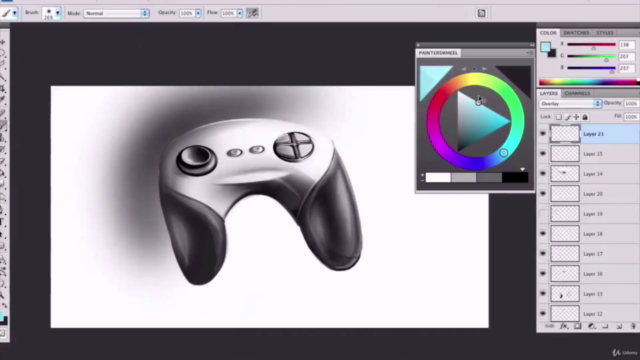Click background color swatch in Color panel

553,54
